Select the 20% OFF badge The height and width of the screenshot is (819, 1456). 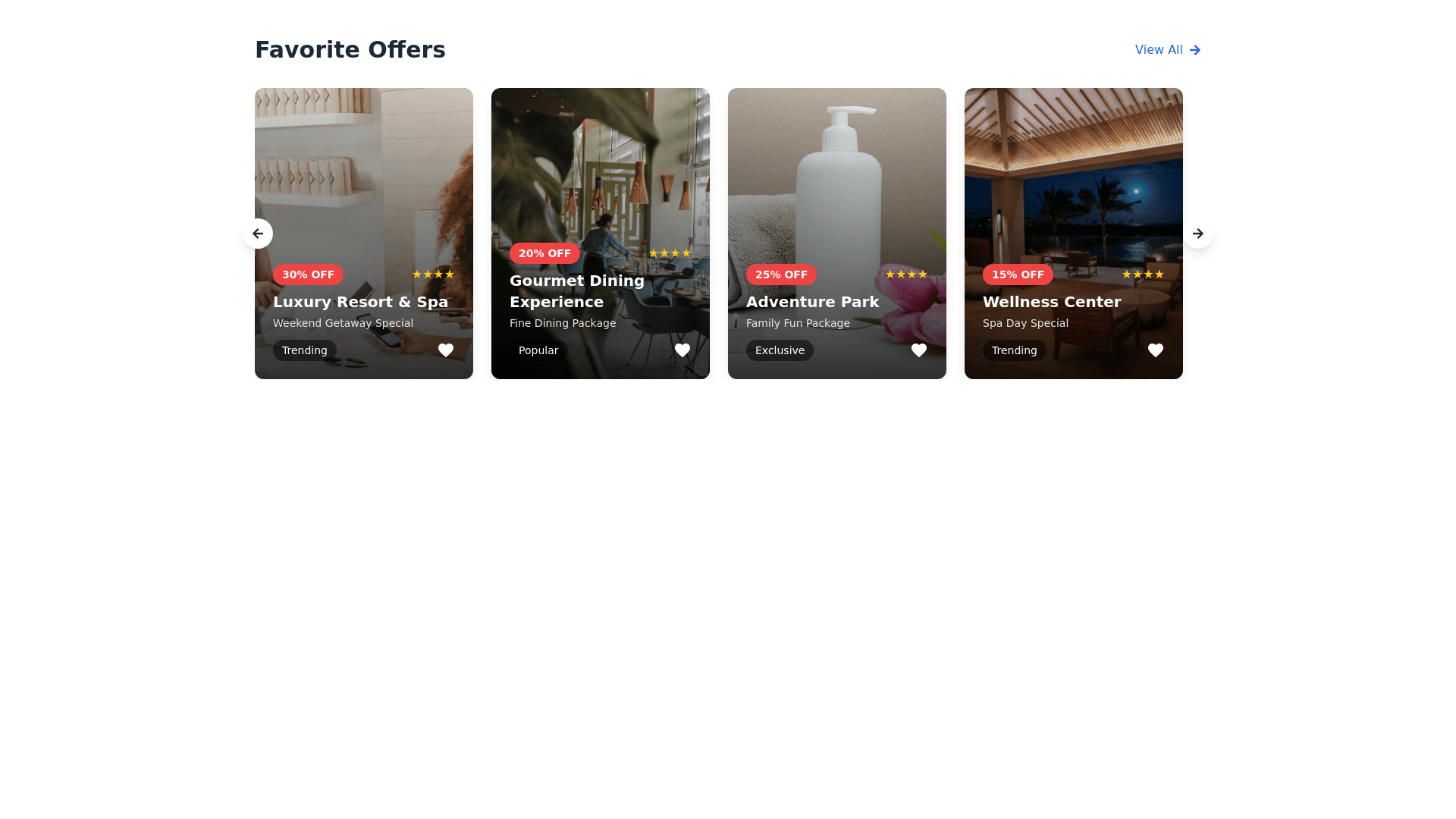click(x=544, y=253)
